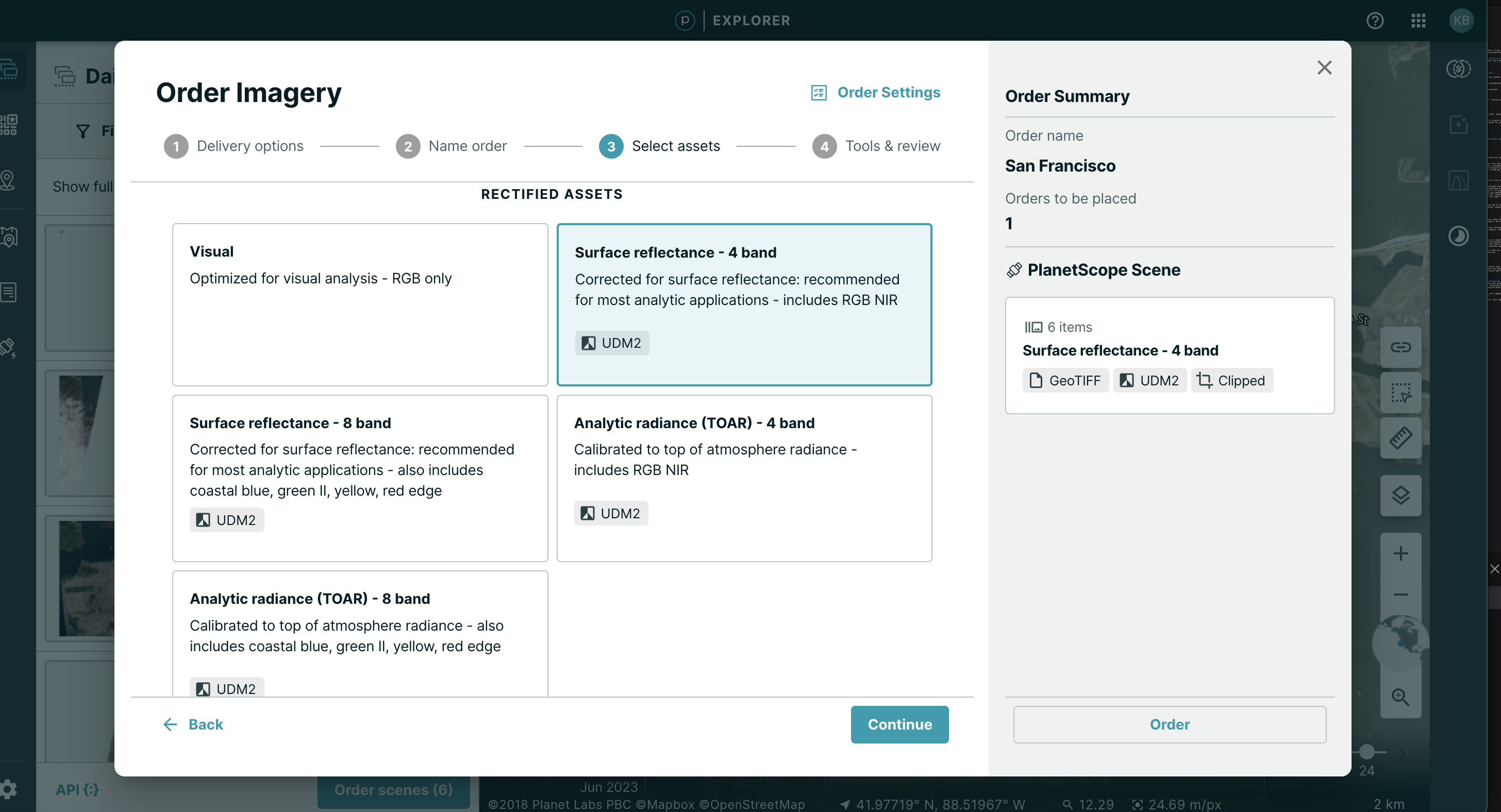This screenshot has height=812, width=1501.
Task: Open the settings gear in left sidebar
Action: (8, 789)
